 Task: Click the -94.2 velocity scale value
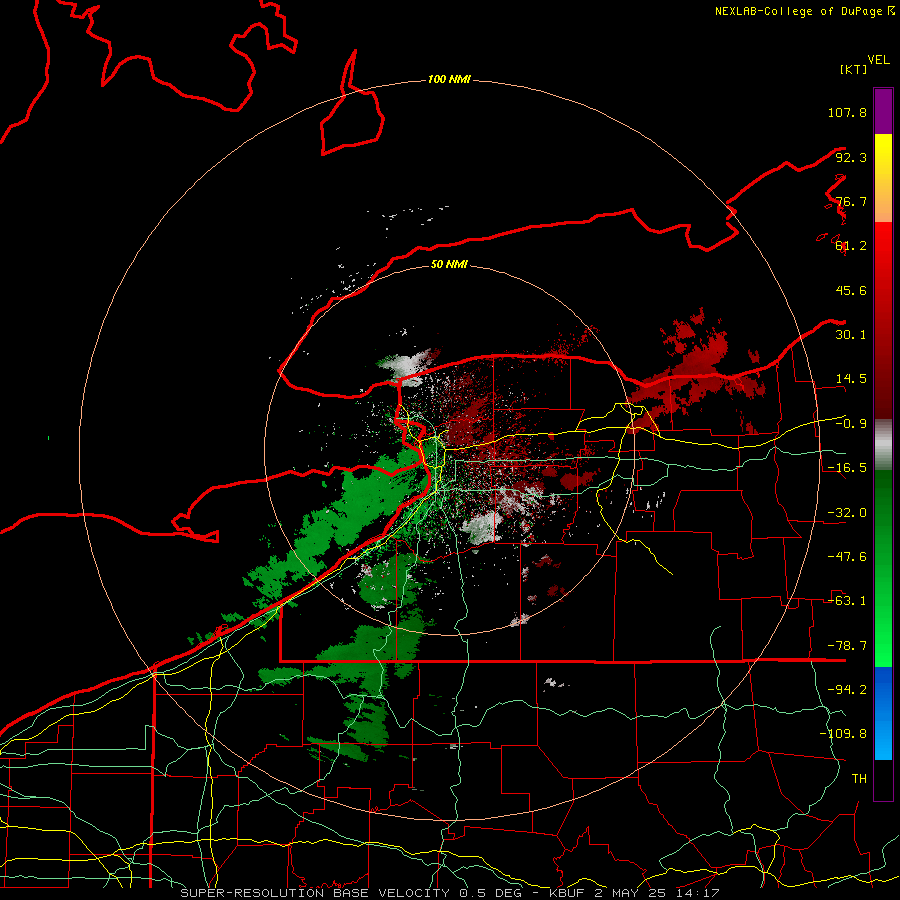[x=847, y=690]
